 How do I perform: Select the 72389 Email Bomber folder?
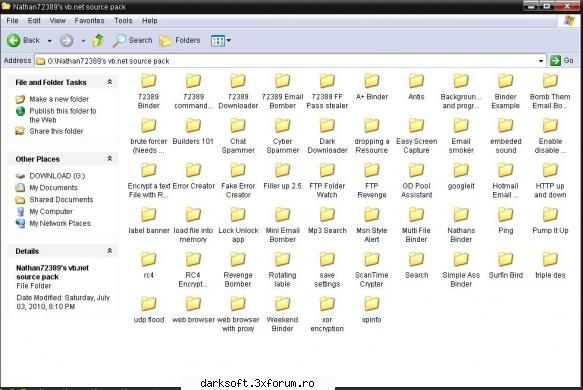click(283, 91)
